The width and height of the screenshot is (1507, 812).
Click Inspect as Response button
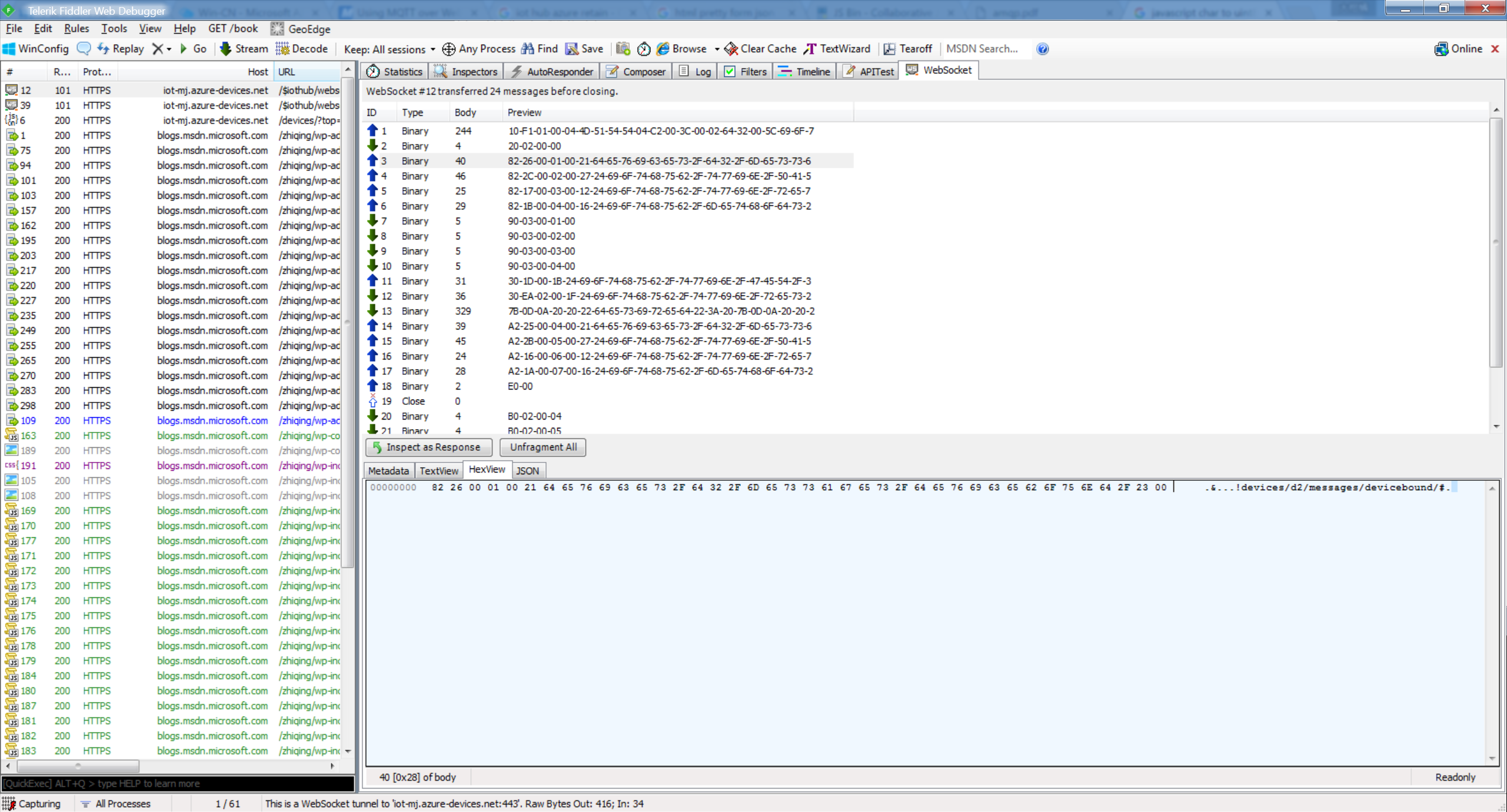428,447
